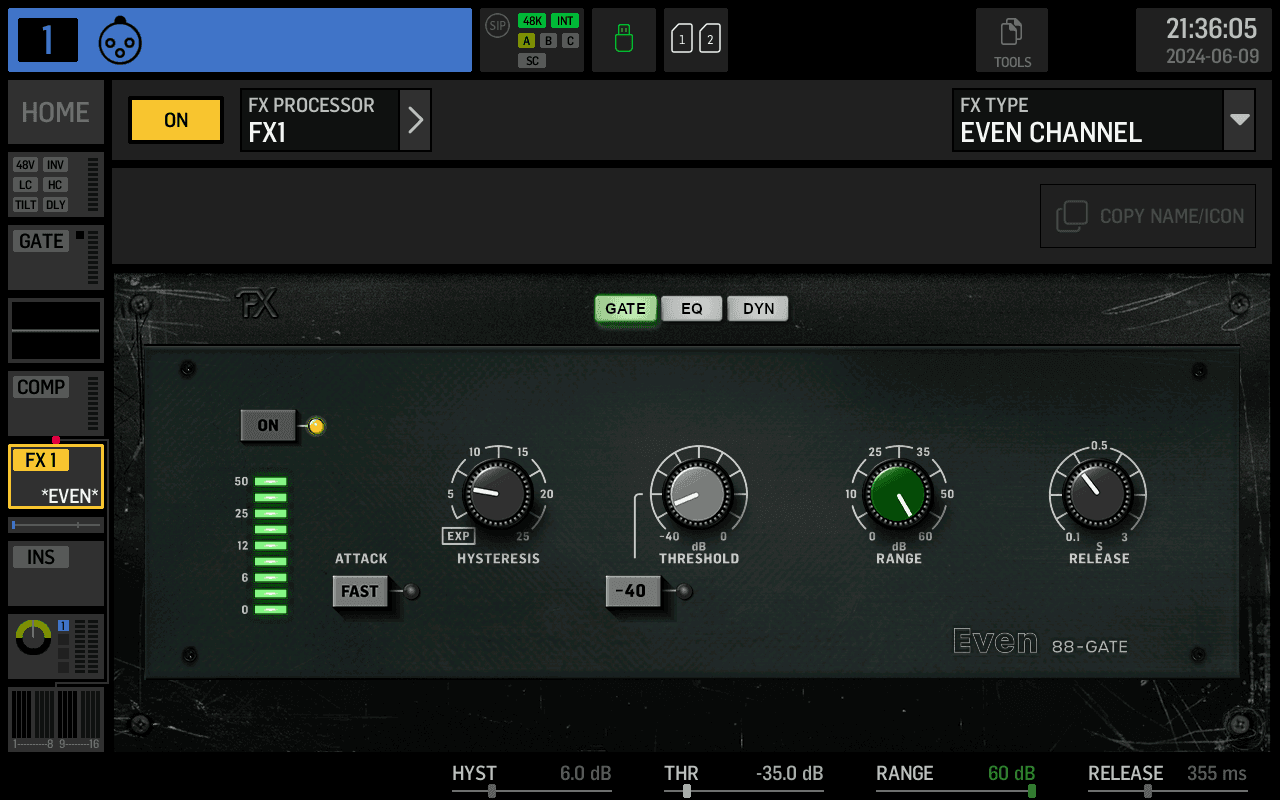The width and height of the screenshot is (1280, 800).
Task: Open the input preamp settings tile
Action: 56,184
